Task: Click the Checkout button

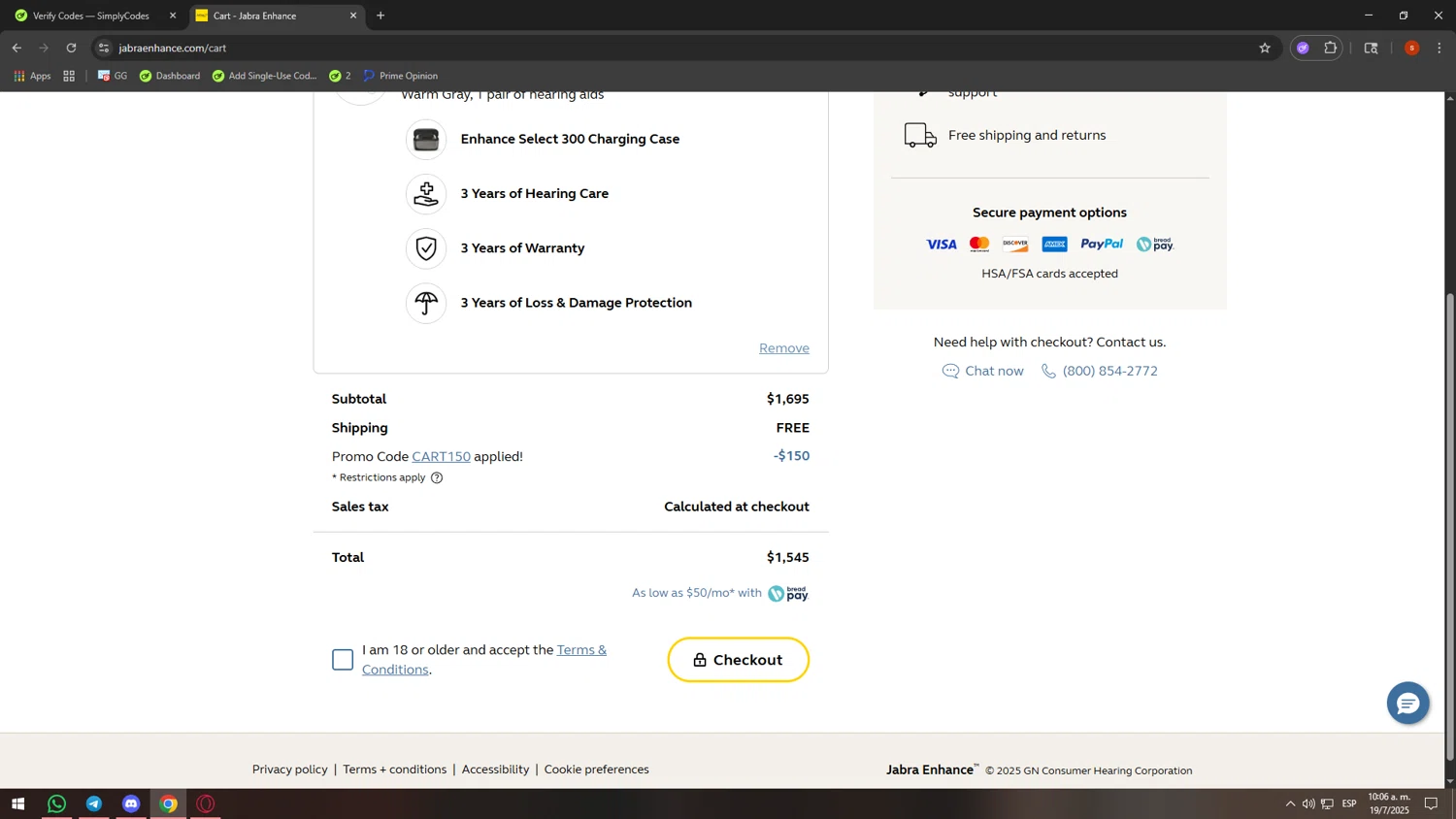Action: click(x=738, y=660)
